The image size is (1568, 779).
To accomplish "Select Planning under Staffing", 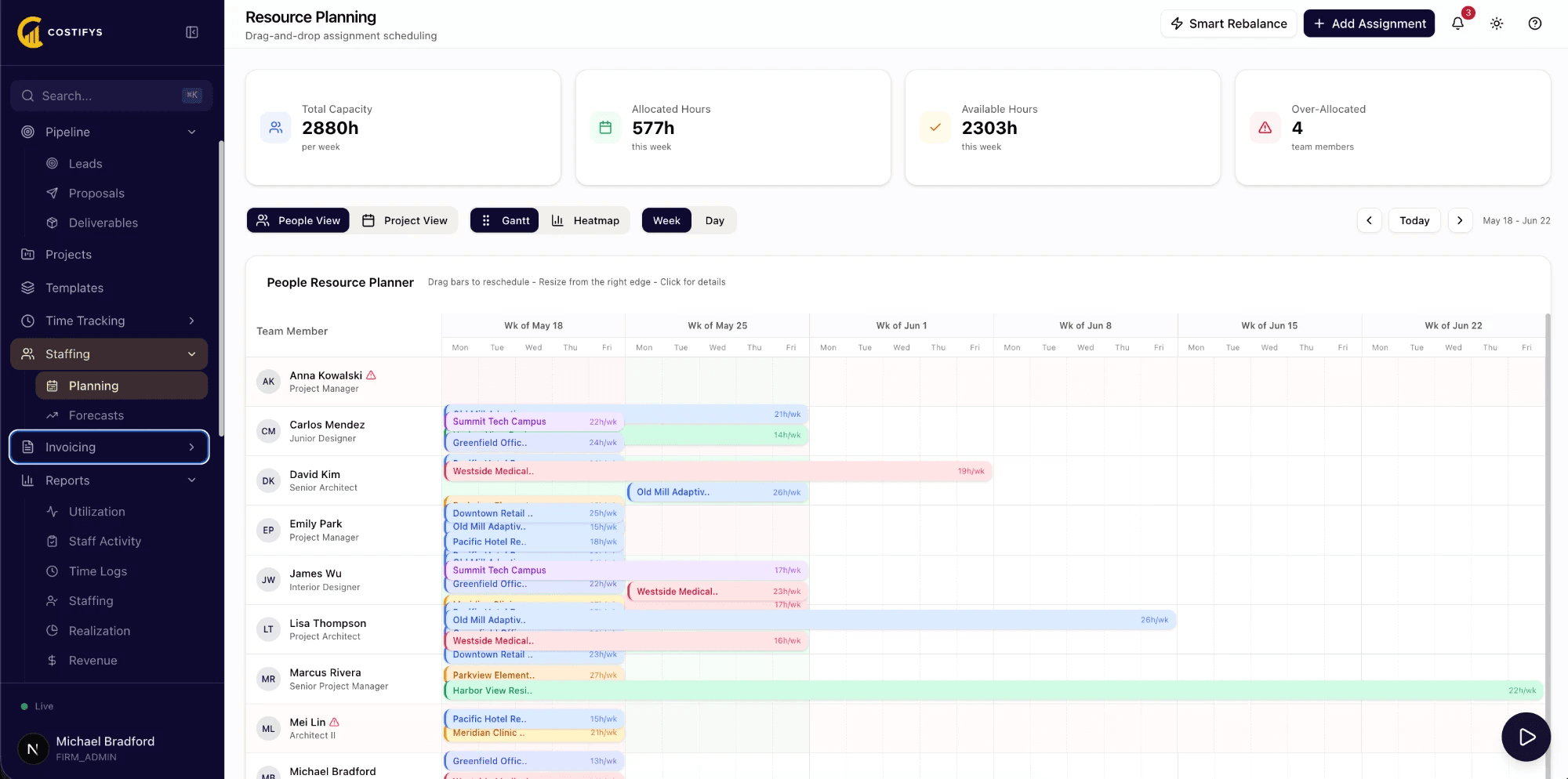I will pyautogui.click(x=122, y=386).
